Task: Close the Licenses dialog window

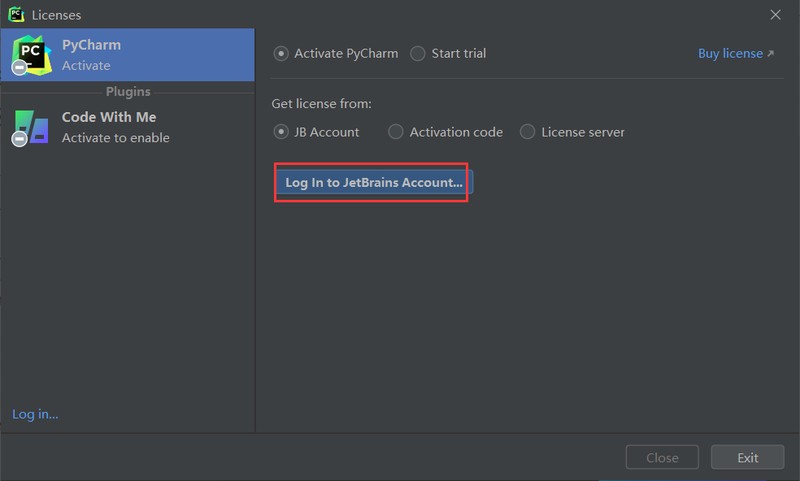Action: 775,15
